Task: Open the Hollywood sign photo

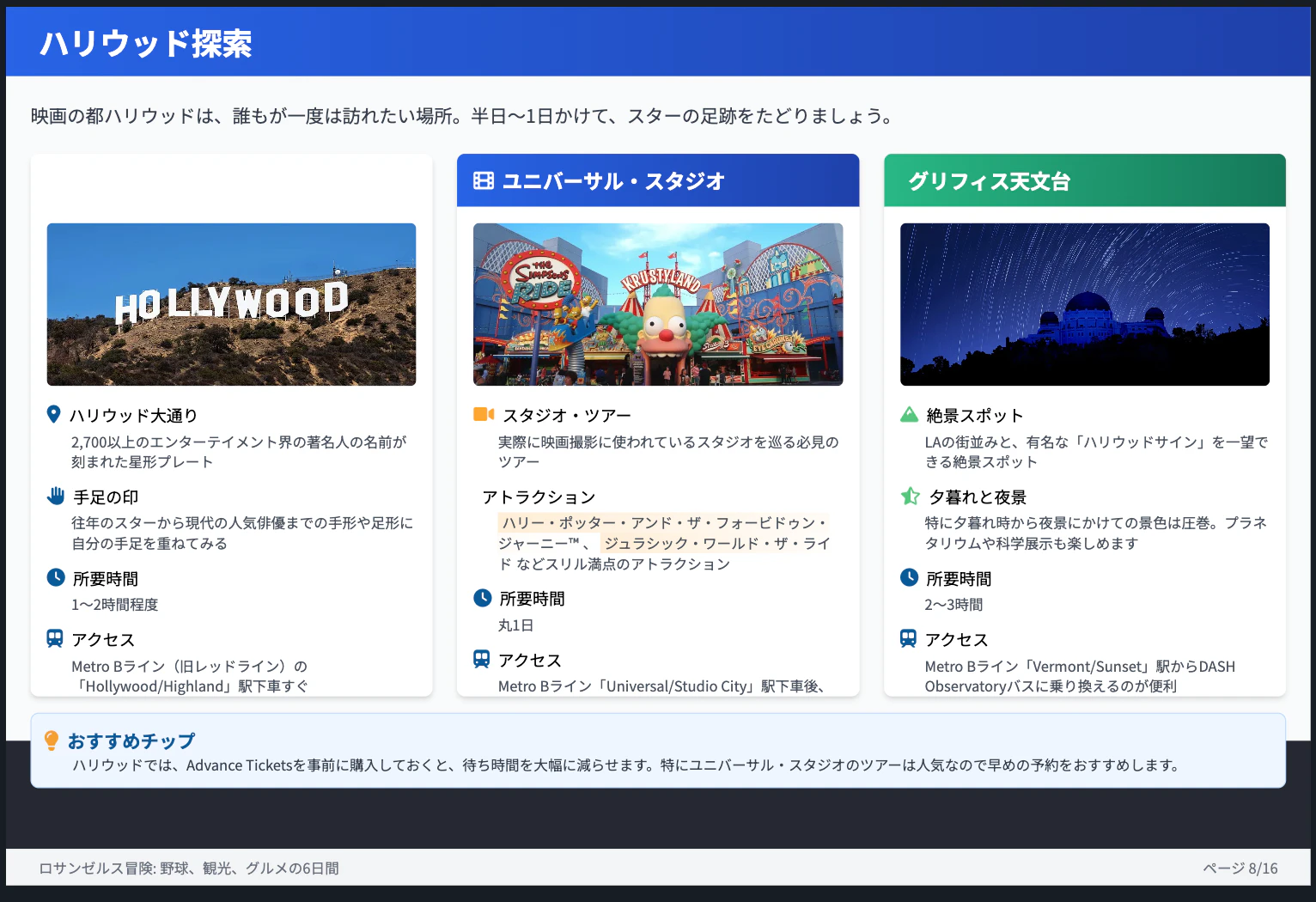Action: 231,304
